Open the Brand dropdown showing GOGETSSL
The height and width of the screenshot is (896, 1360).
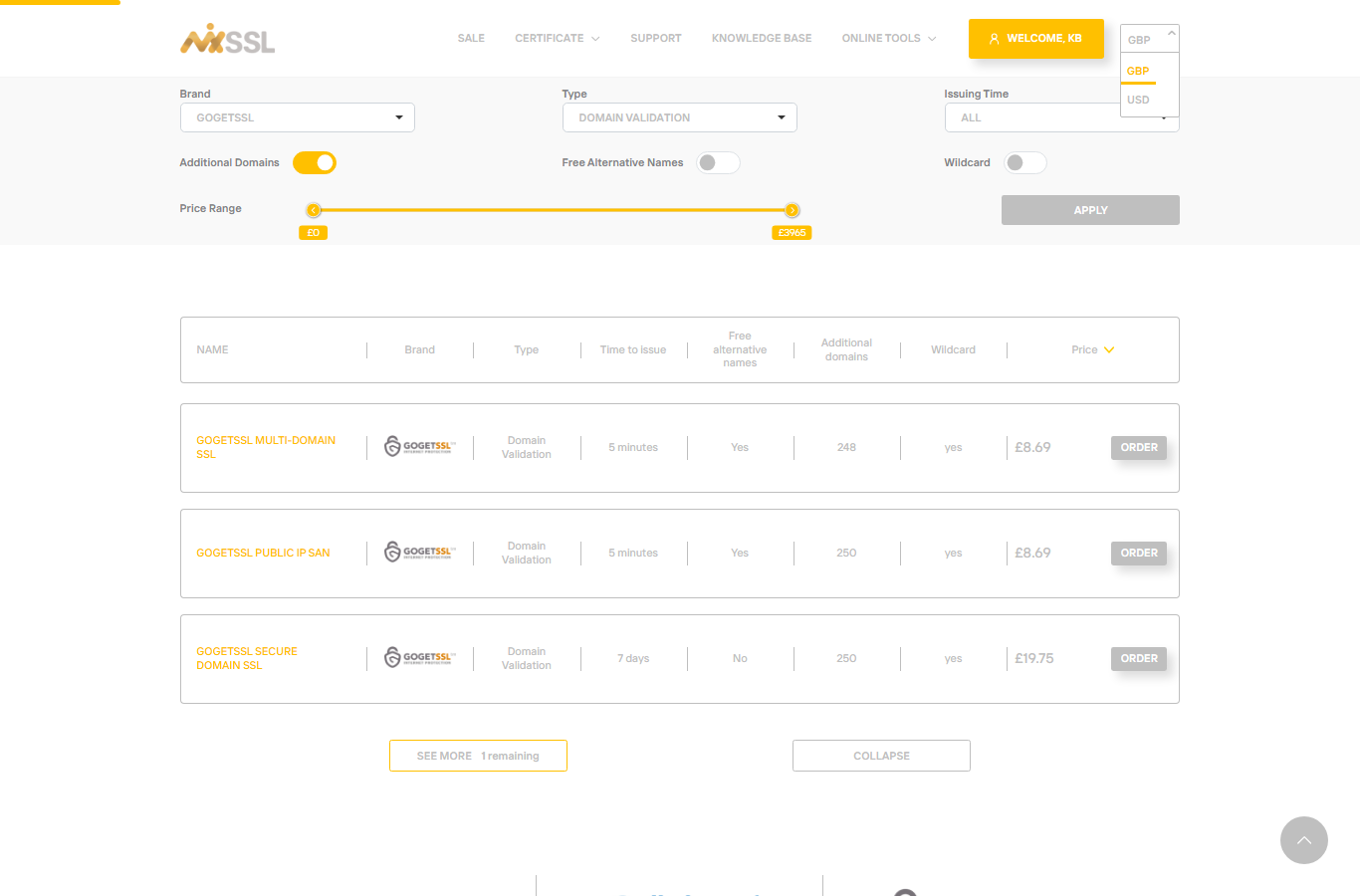pyautogui.click(x=298, y=117)
